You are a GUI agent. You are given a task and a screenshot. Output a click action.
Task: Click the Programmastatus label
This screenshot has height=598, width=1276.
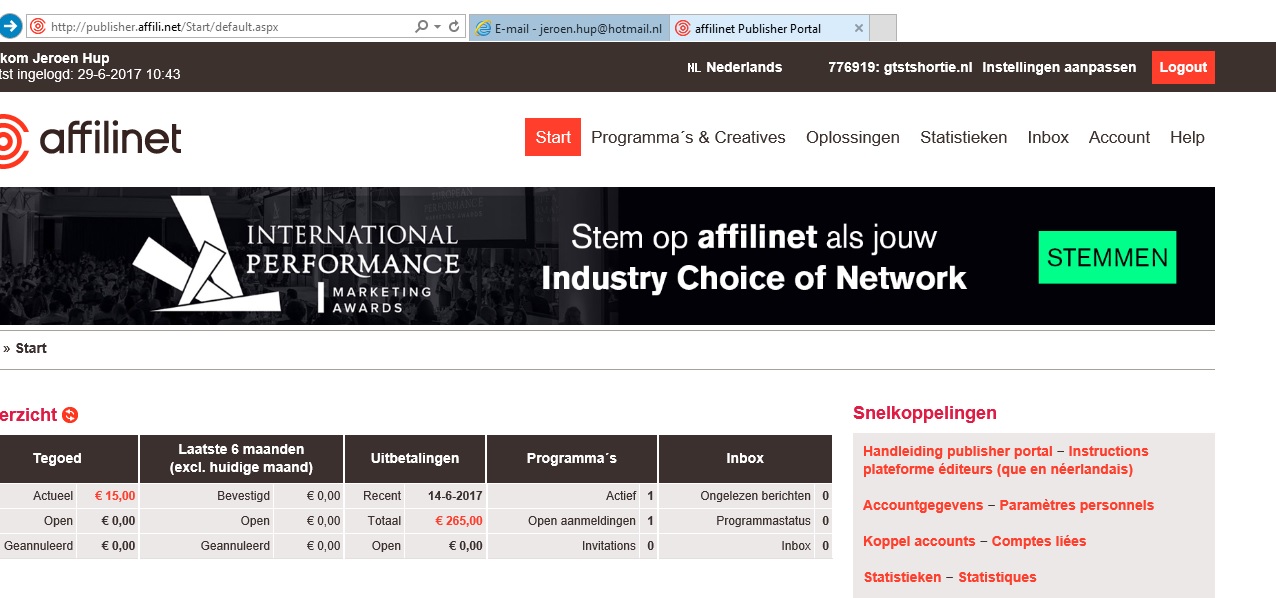pos(764,521)
